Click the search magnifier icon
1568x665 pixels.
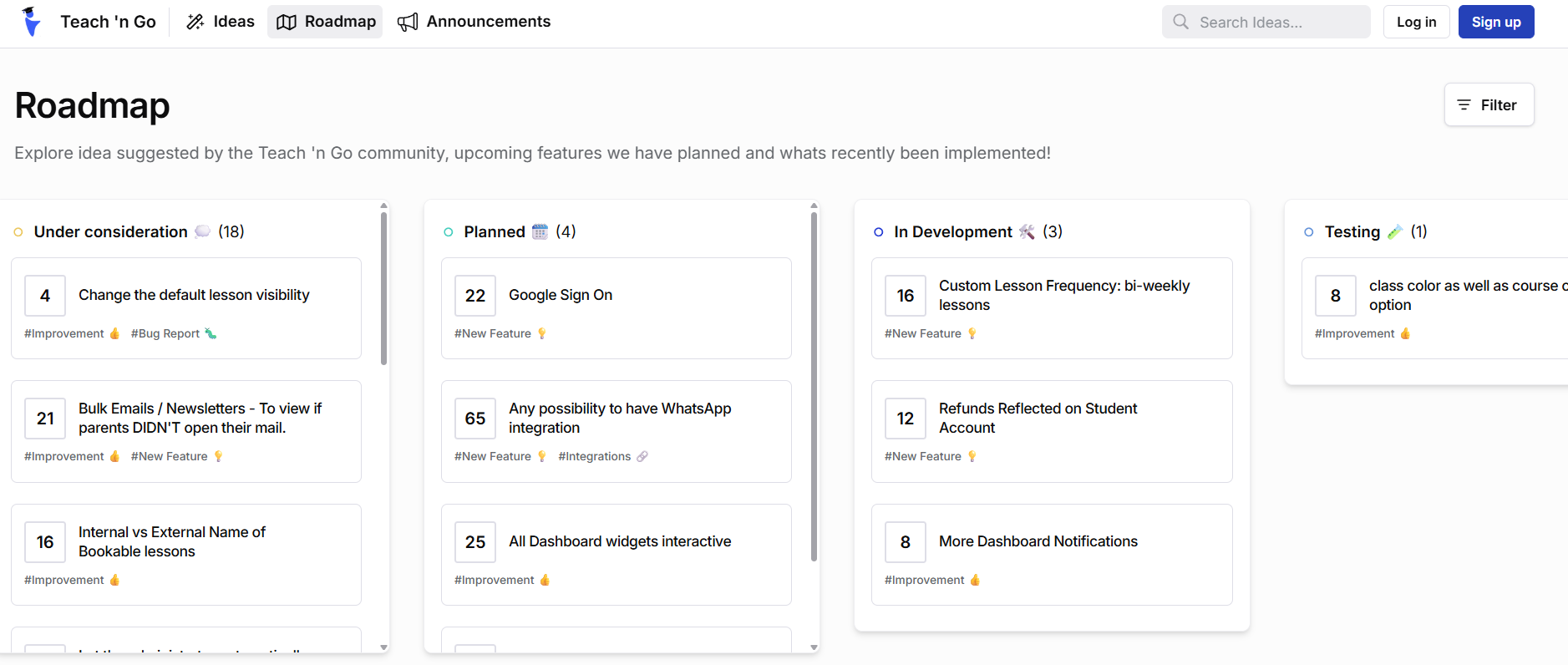[x=1180, y=22]
